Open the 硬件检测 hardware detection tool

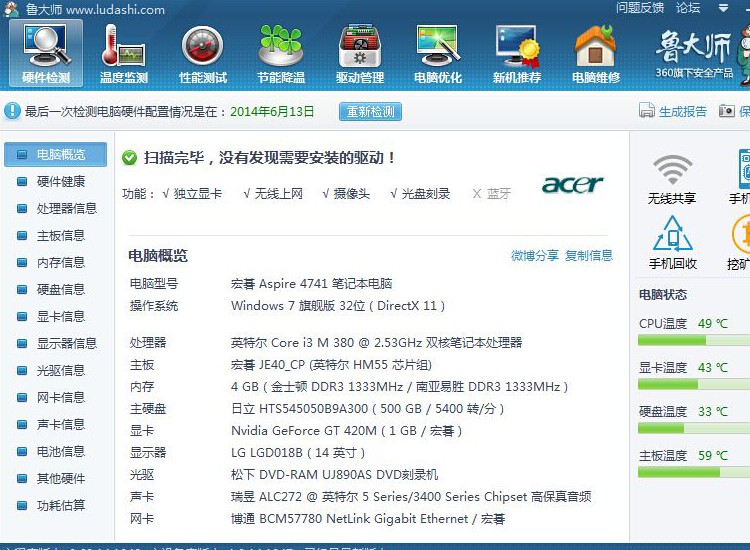coord(46,54)
